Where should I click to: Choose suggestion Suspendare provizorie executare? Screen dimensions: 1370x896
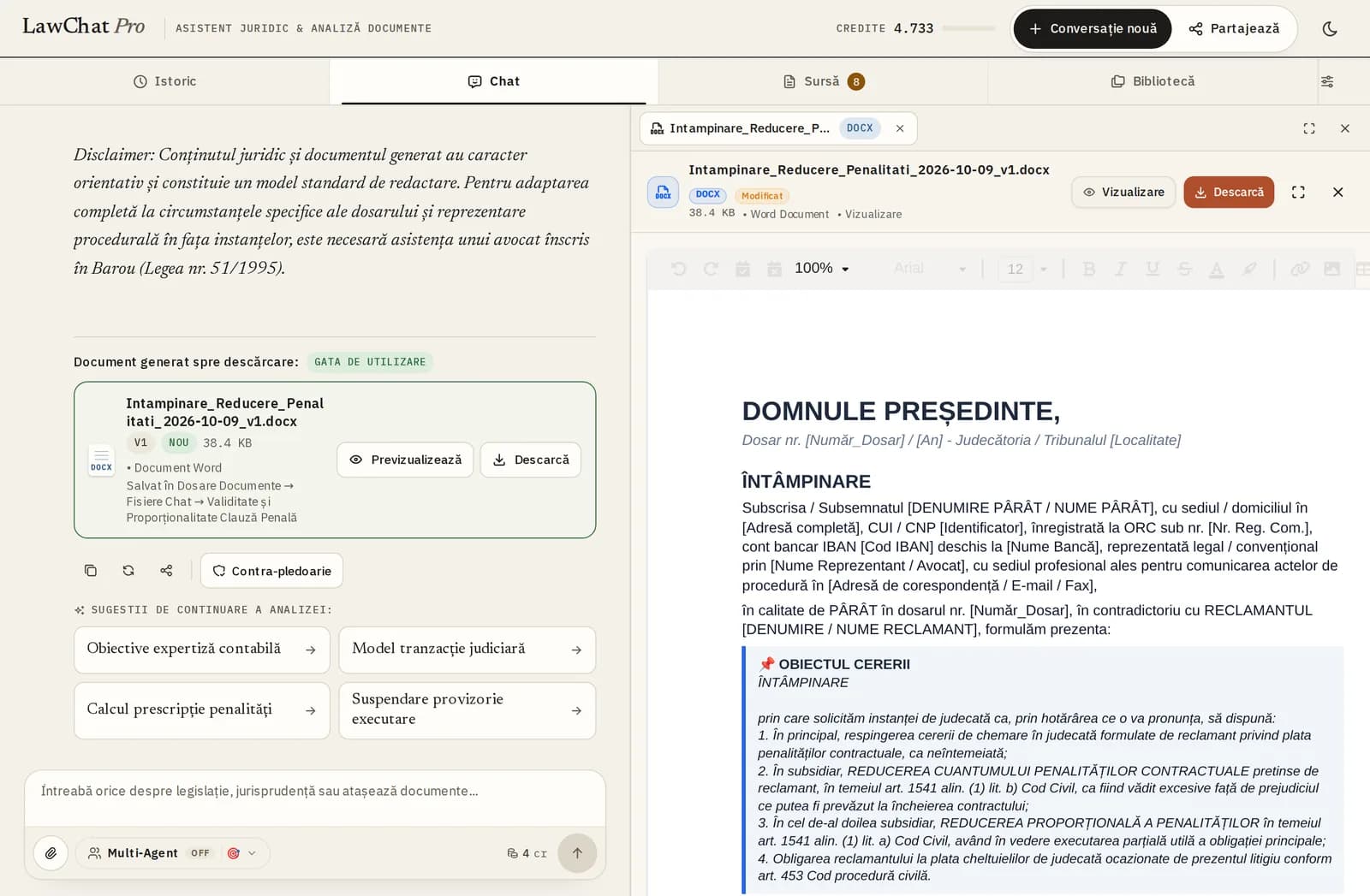click(468, 710)
